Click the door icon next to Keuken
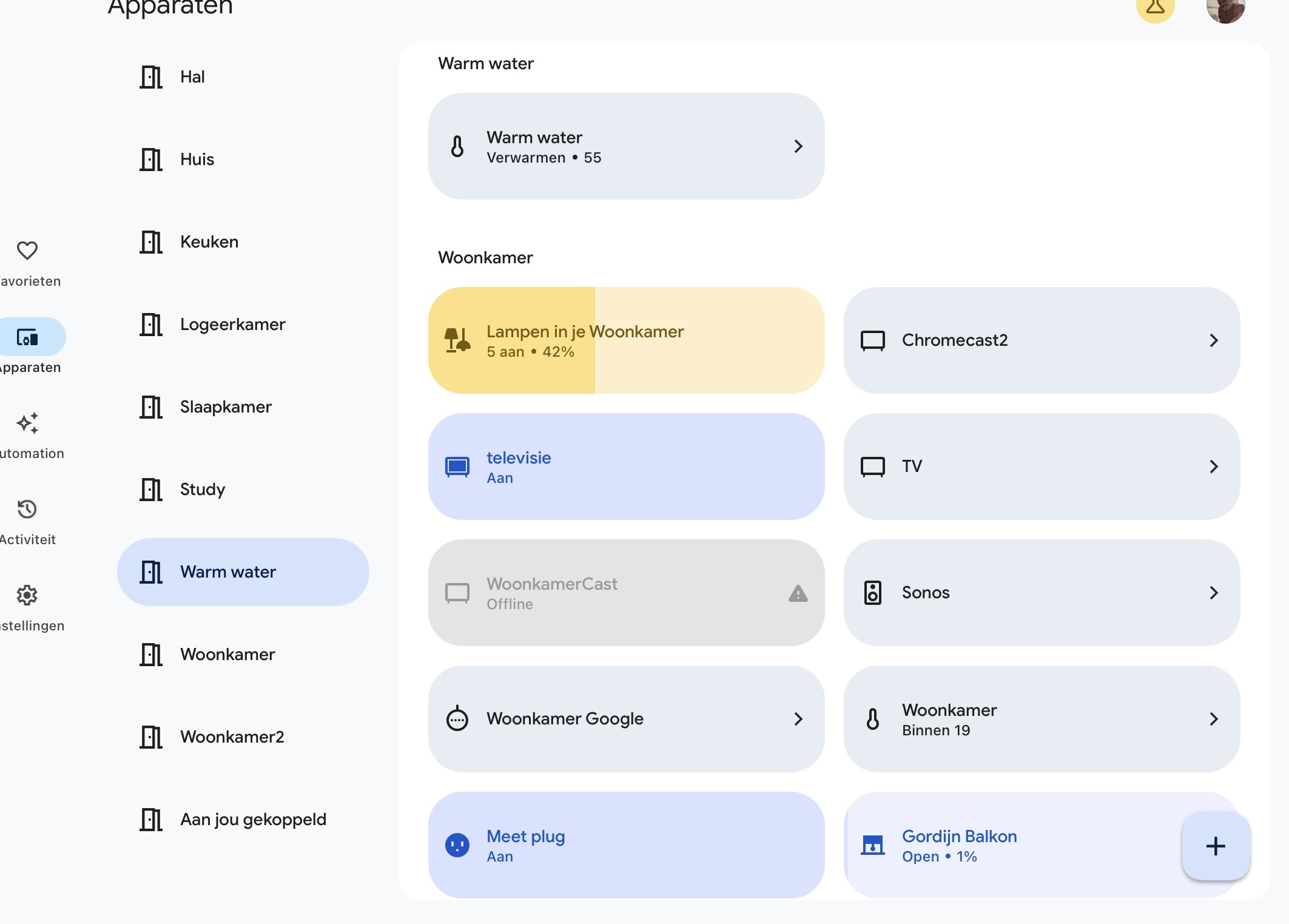 (x=151, y=242)
